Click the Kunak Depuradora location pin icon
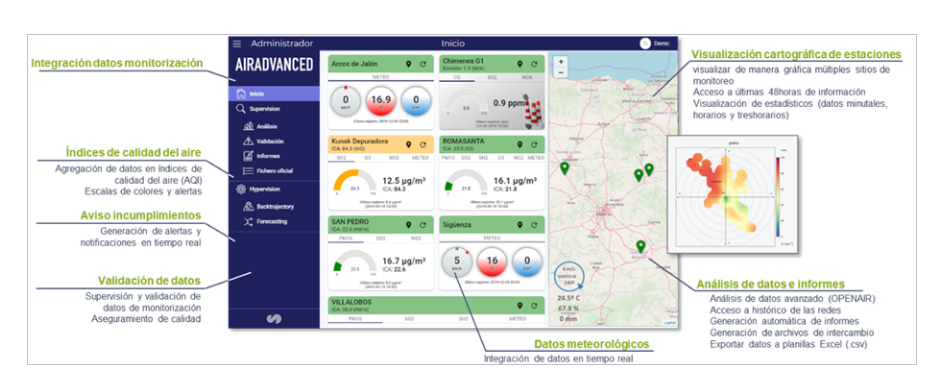The image size is (943, 379). click(408, 144)
